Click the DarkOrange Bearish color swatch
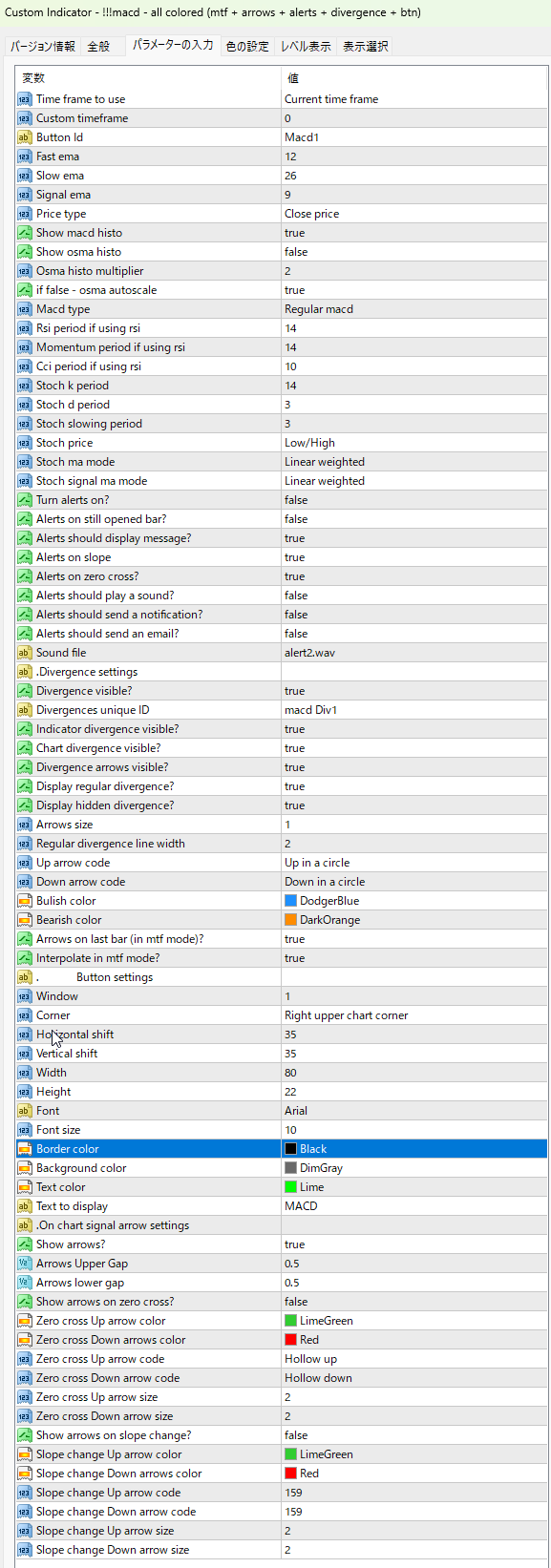The width and height of the screenshot is (551, 1568). coord(290,920)
